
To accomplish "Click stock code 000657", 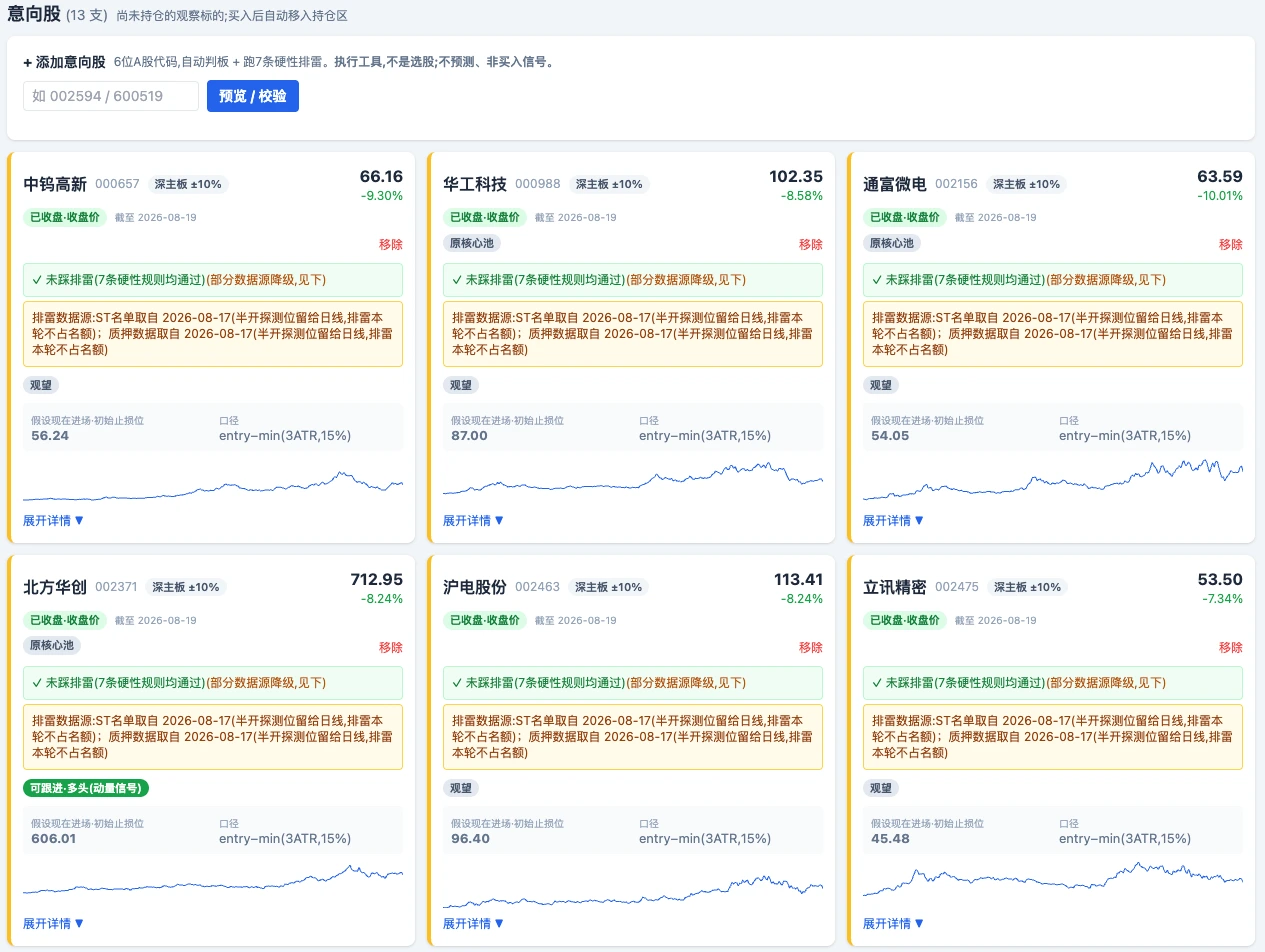I will tap(117, 184).
